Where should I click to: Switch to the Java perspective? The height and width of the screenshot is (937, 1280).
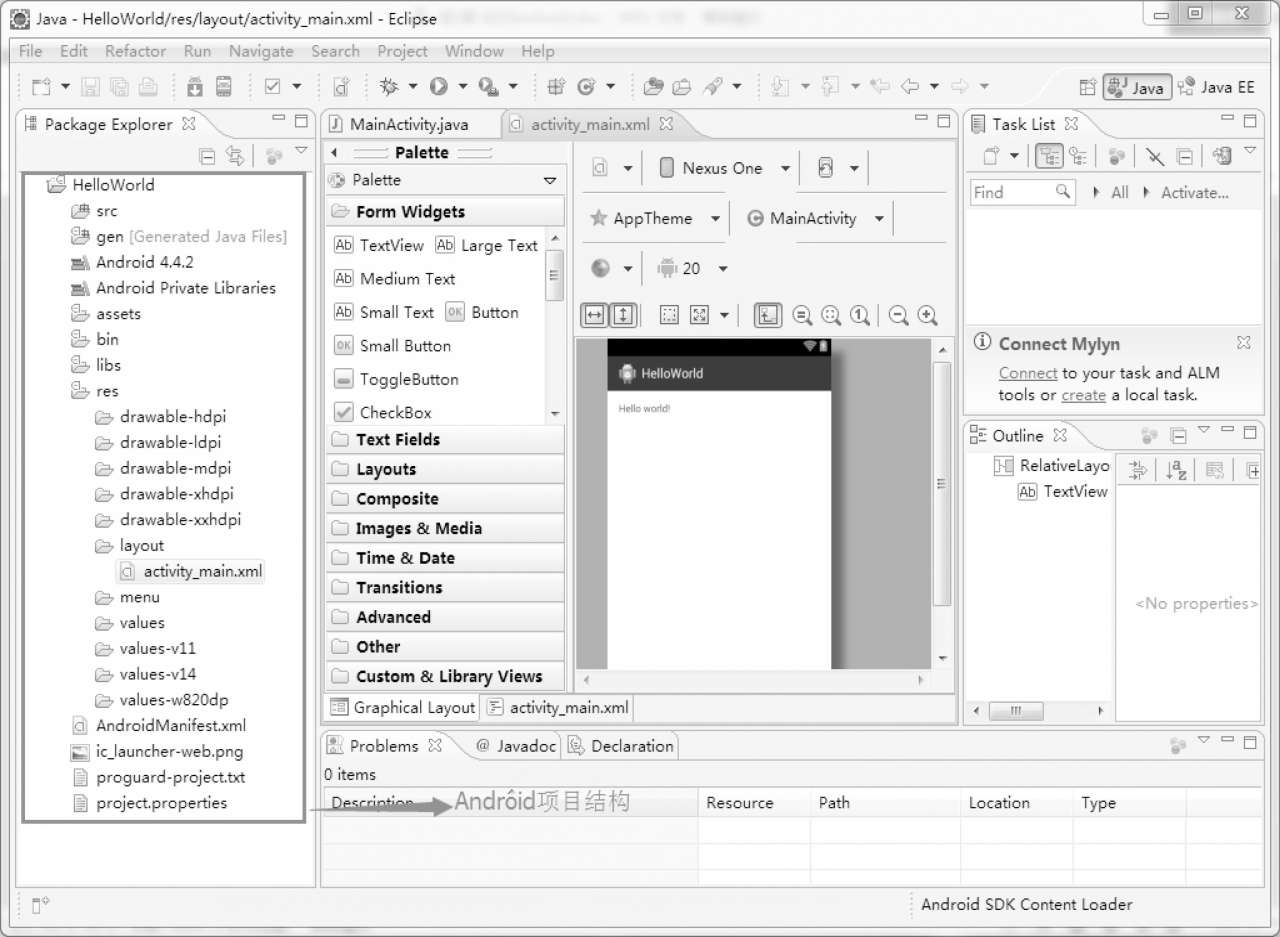[1136, 87]
